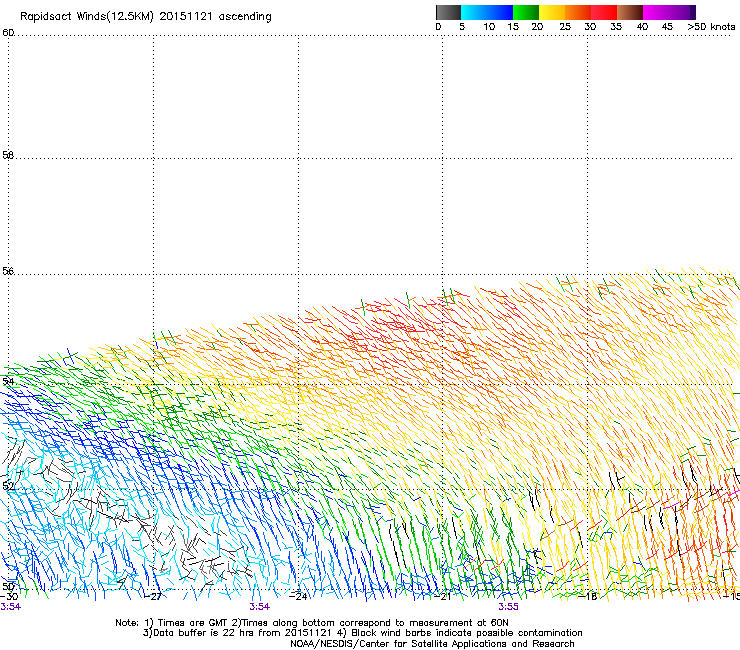Viewport: 740px width, 650px height.
Task: Click the '3:54' time label between -27 and -24
Action: click(260, 607)
